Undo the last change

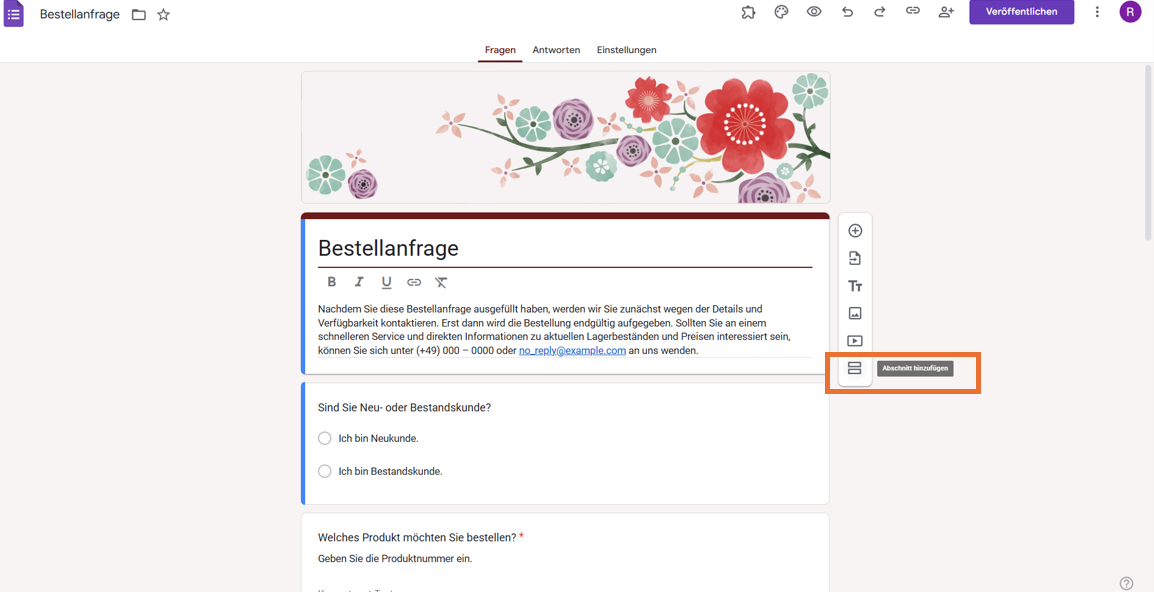coord(846,12)
